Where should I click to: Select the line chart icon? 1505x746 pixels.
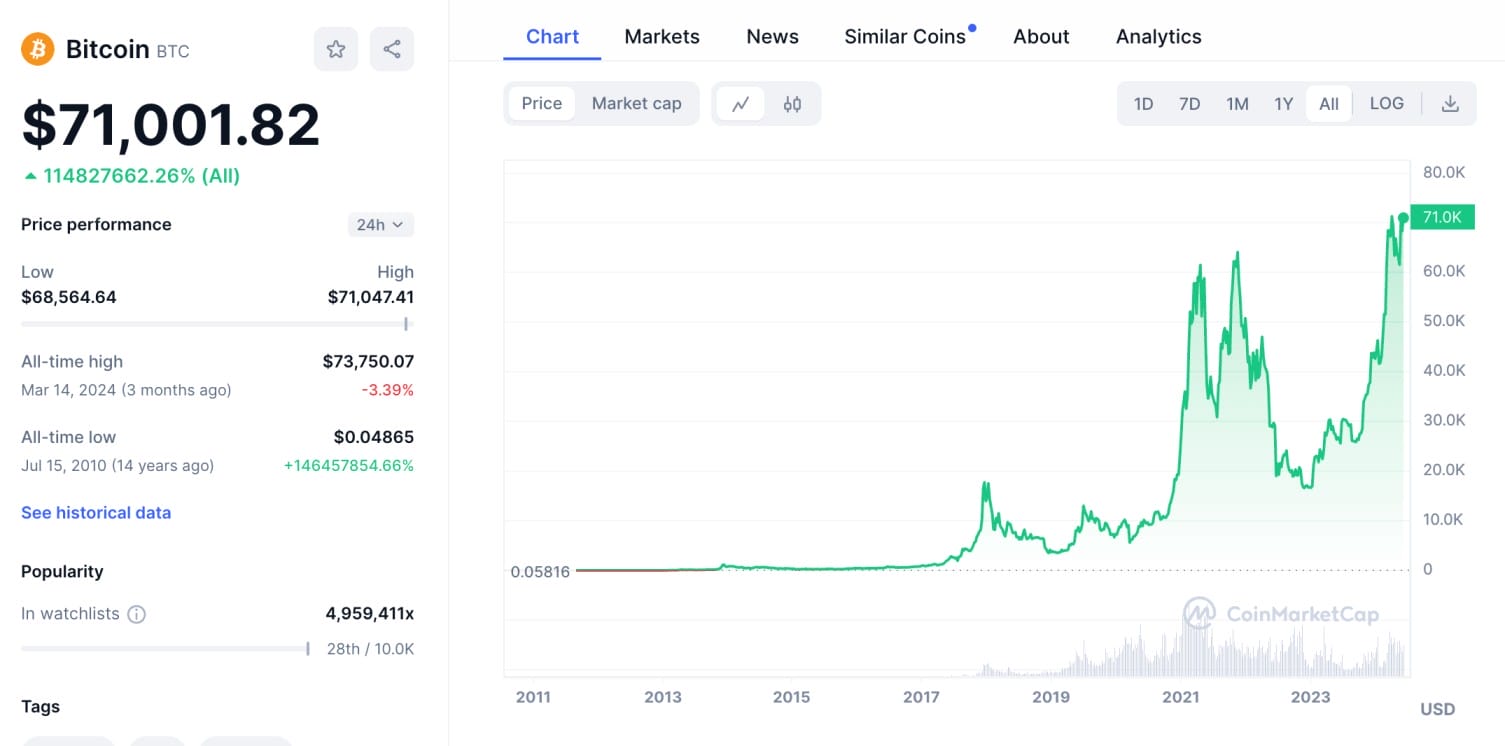(741, 103)
